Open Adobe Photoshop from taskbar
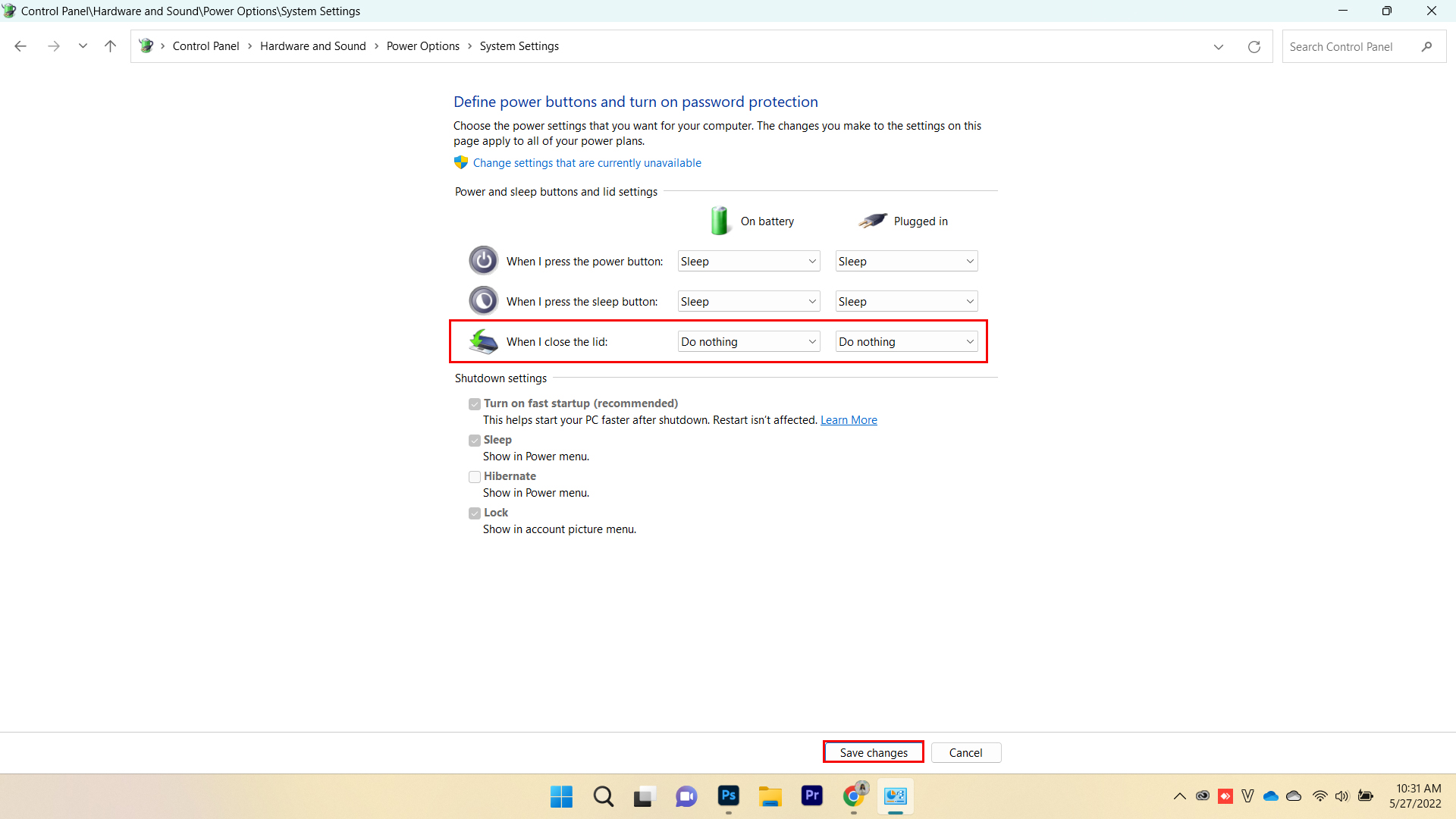 [728, 795]
